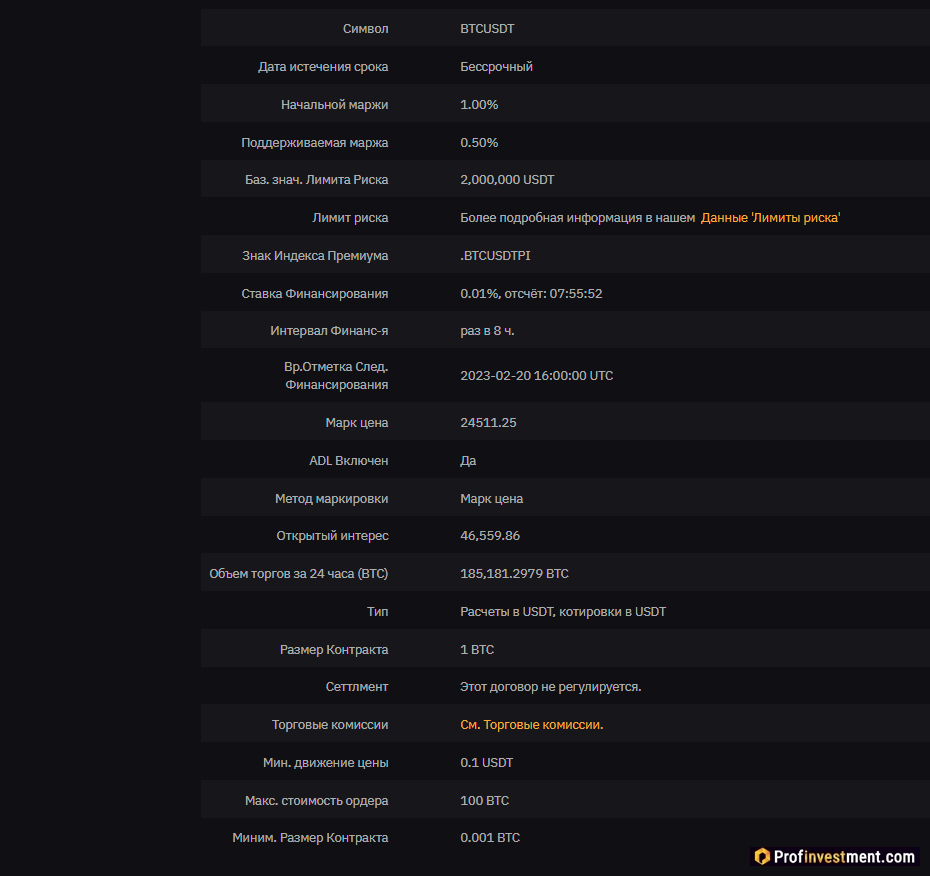Open the 'См. Торговые комиссии' link
The height and width of the screenshot is (876, 930).
[x=531, y=725]
